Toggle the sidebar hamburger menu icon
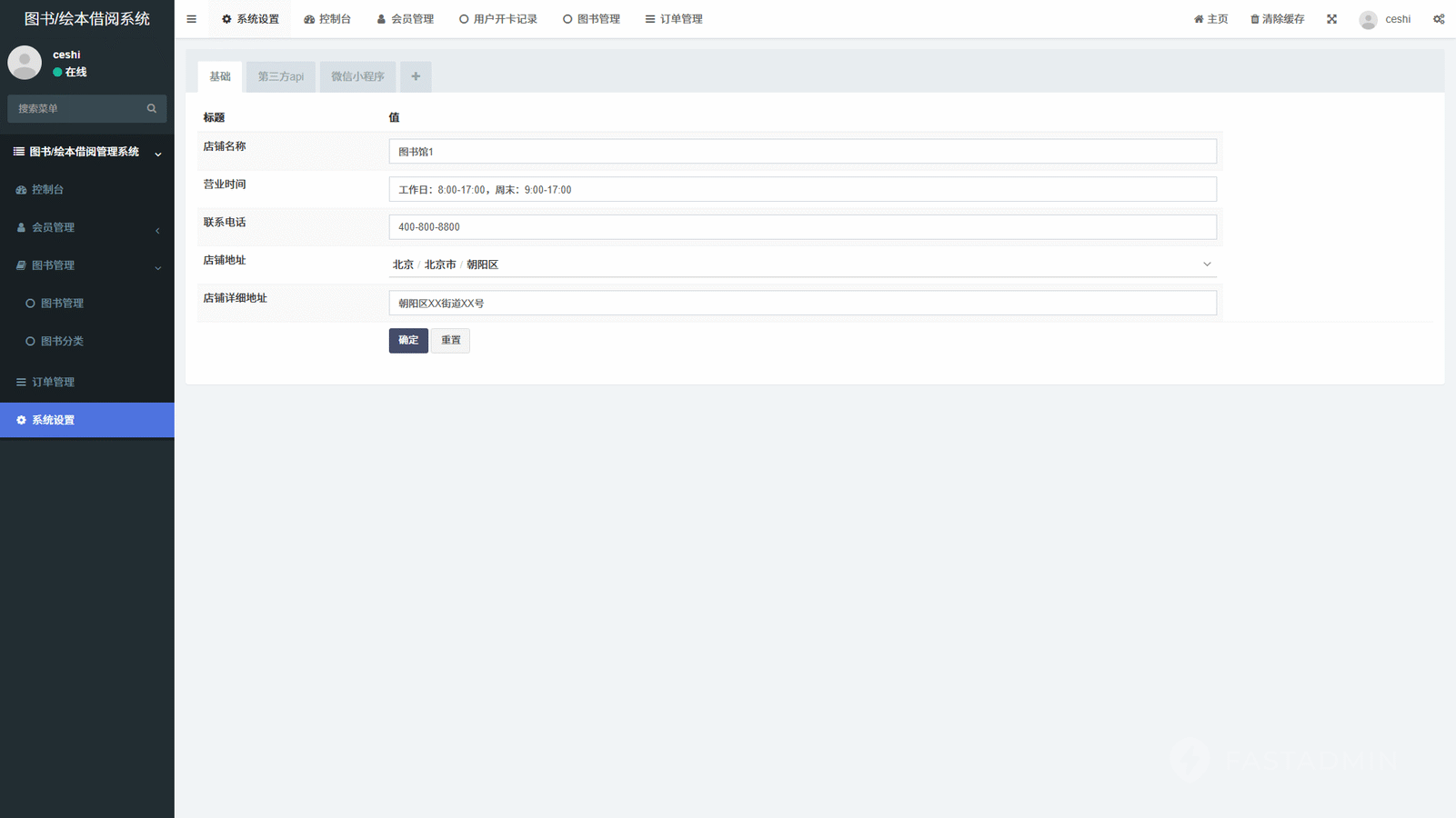 (191, 19)
